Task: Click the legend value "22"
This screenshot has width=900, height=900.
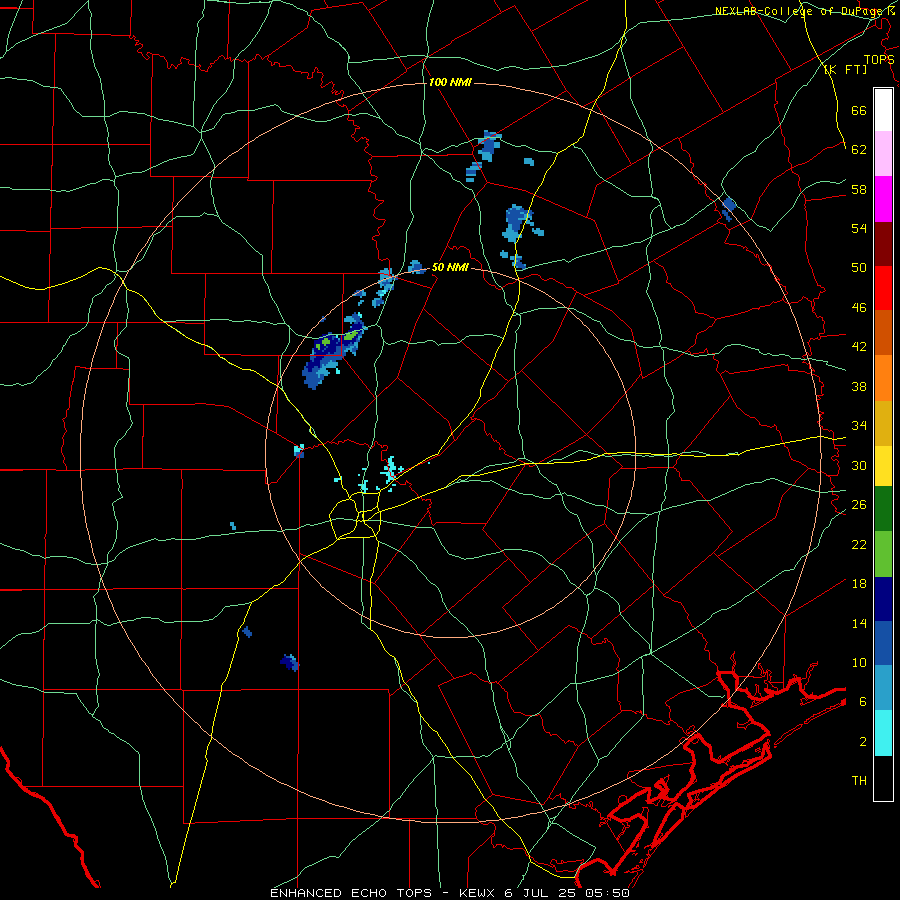Action: point(859,544)
